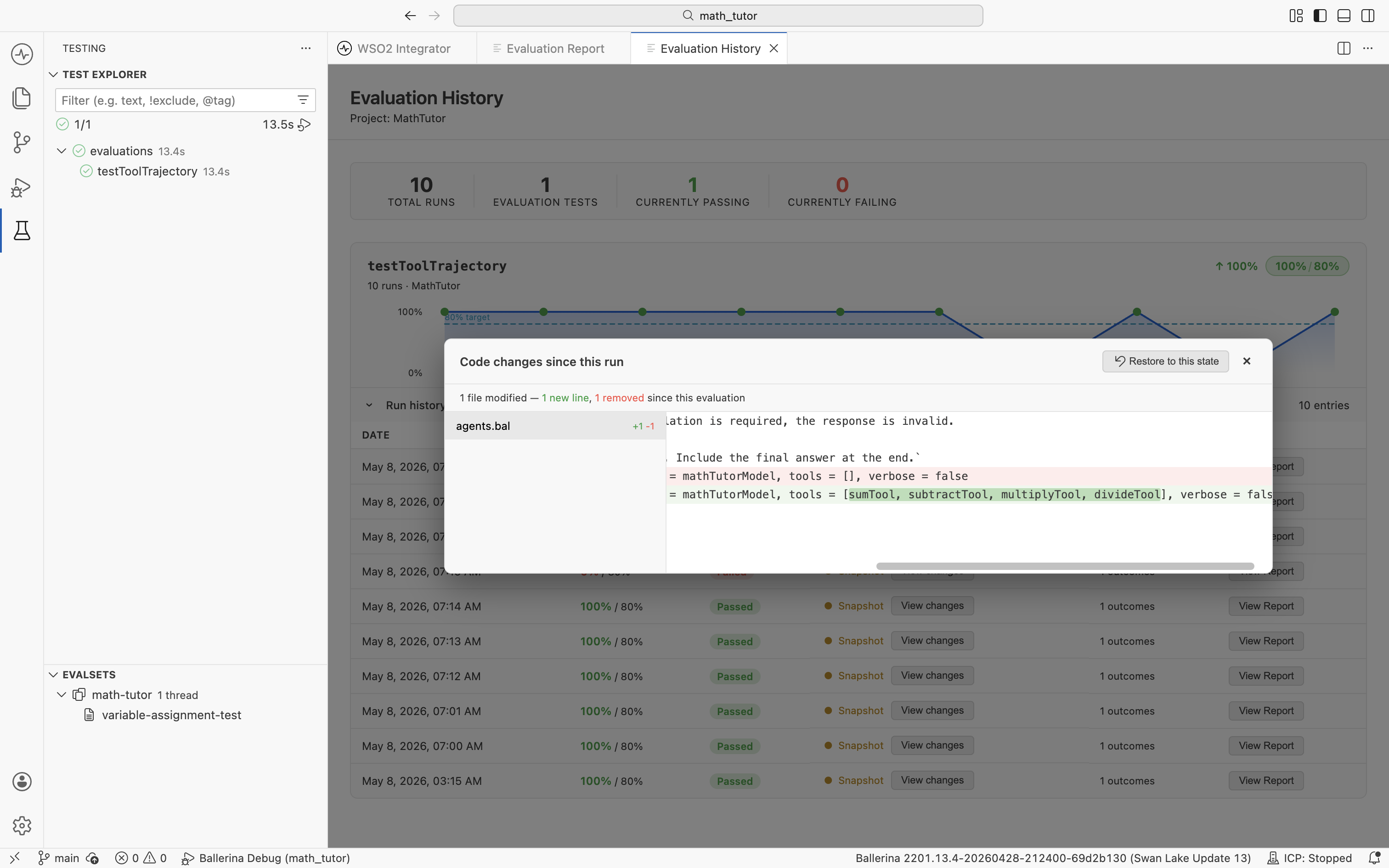The width and height of the screenshot is (1389, 868).
Task: Click the go forward arrow in title bar
Action: (x=435, y=16)
